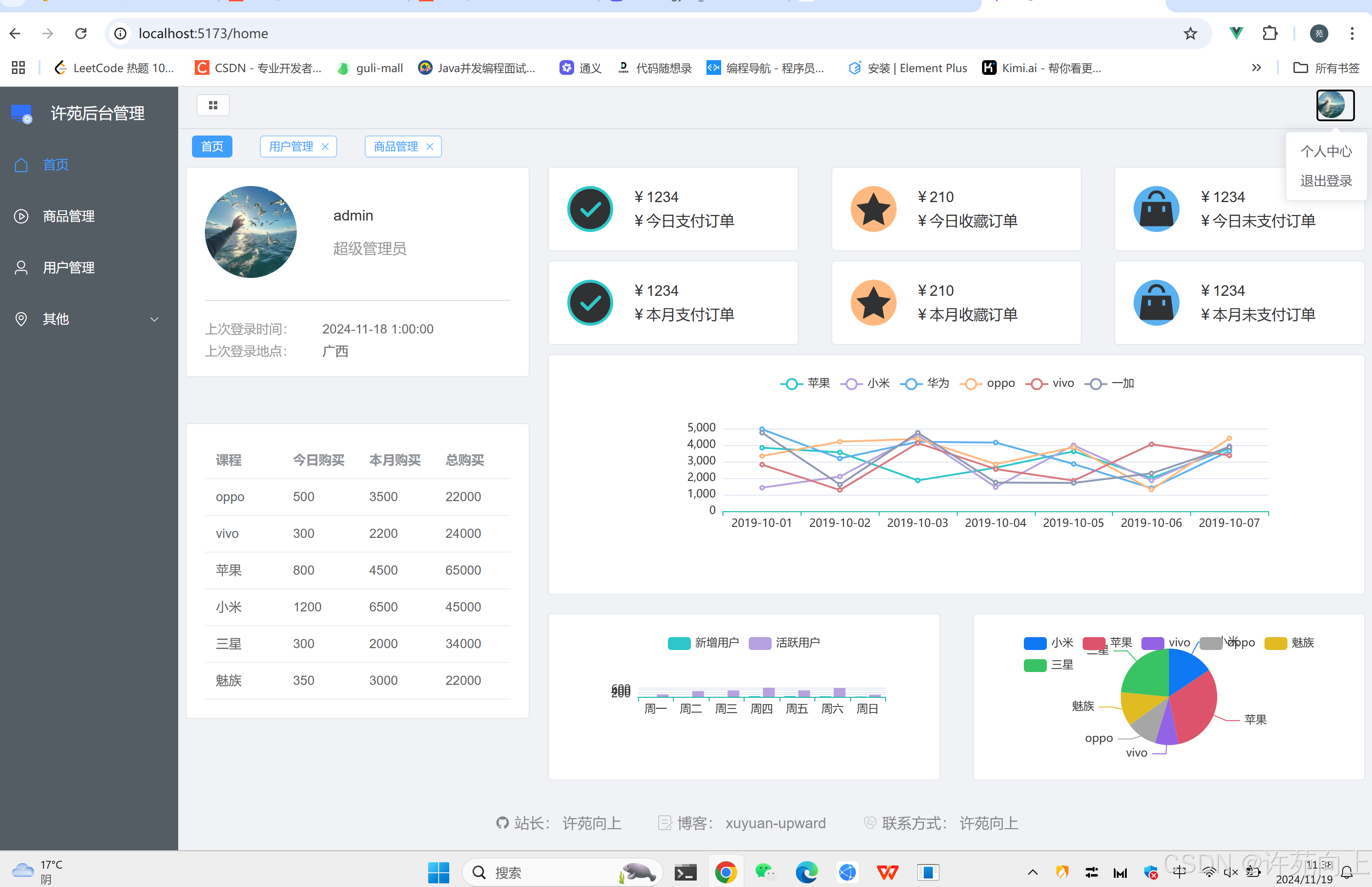
Task: Click the play icon beside 商品管理
Action: pos(21,216)
